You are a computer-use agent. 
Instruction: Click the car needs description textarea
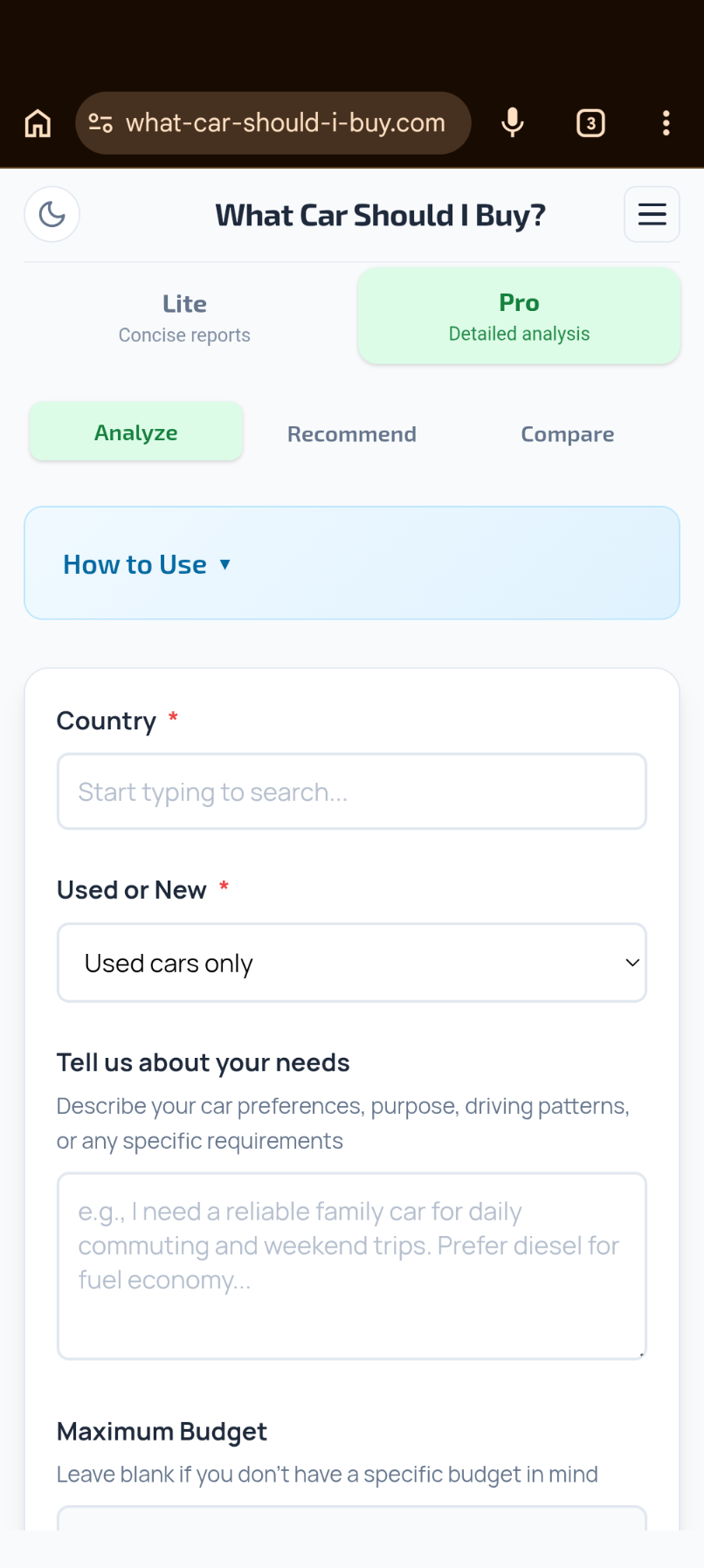(352, 1265)
